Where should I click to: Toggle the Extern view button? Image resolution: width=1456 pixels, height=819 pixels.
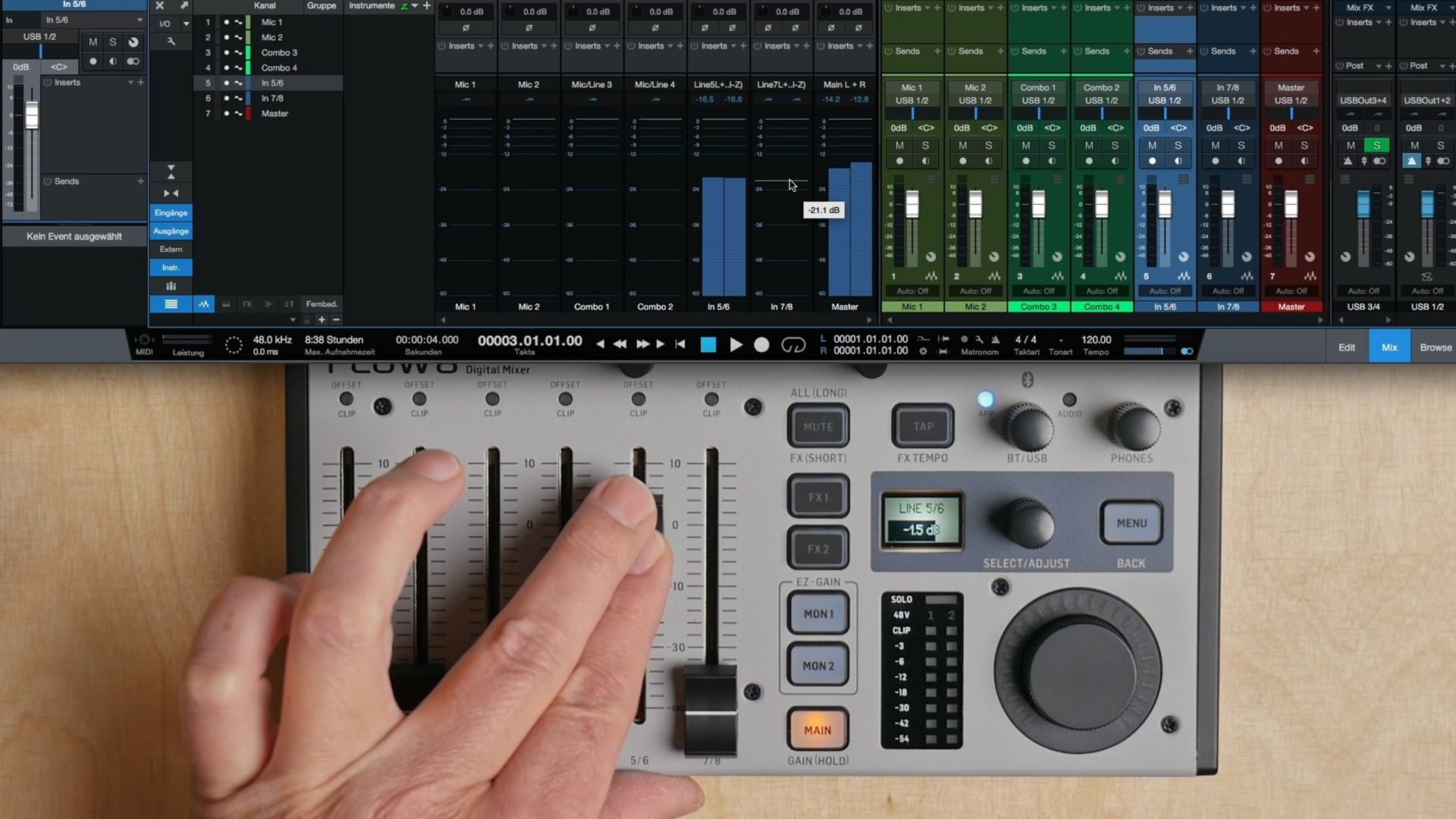pos(171,249)
